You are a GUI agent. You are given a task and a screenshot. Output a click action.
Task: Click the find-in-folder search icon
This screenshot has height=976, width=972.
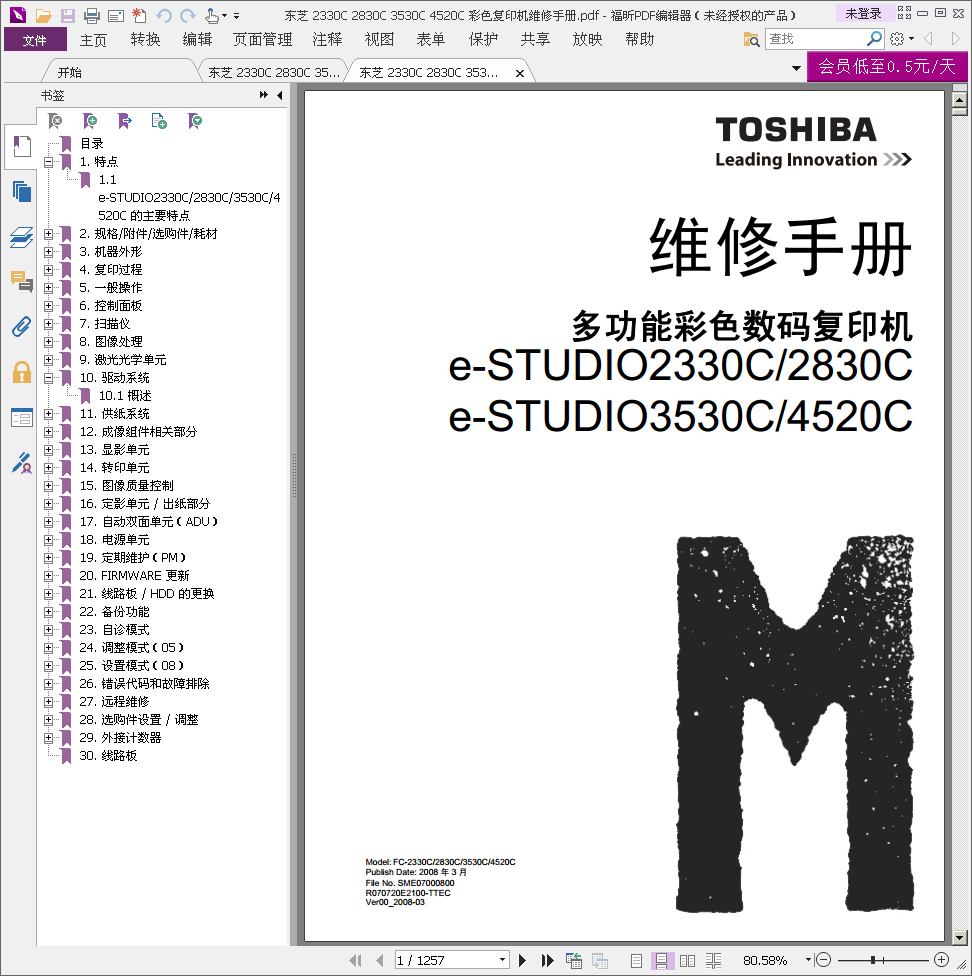point(752,40)
